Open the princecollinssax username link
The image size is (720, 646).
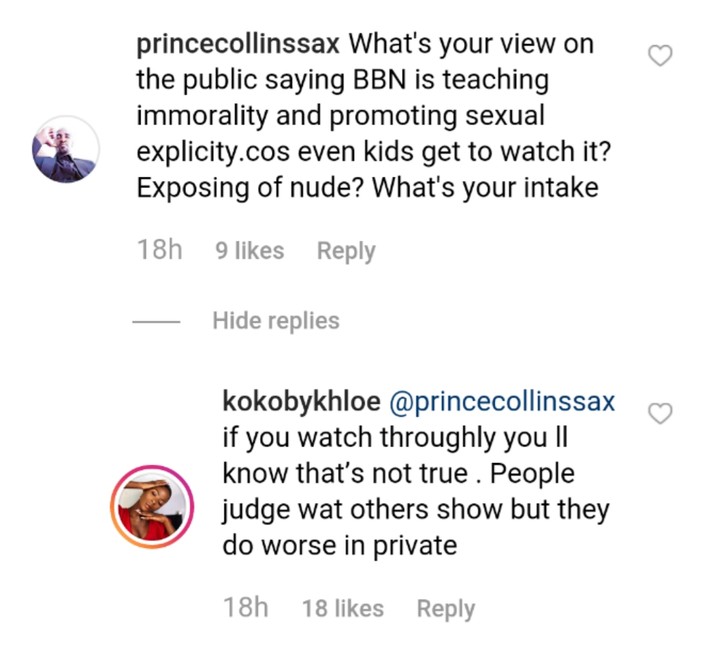pos(236,45)
